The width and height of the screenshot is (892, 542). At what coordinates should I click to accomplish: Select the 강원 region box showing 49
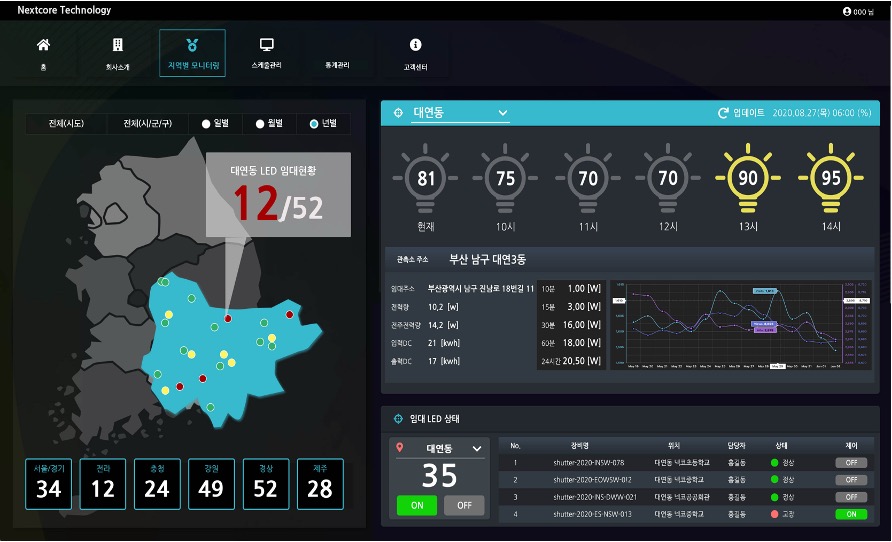tap(211, 484)
